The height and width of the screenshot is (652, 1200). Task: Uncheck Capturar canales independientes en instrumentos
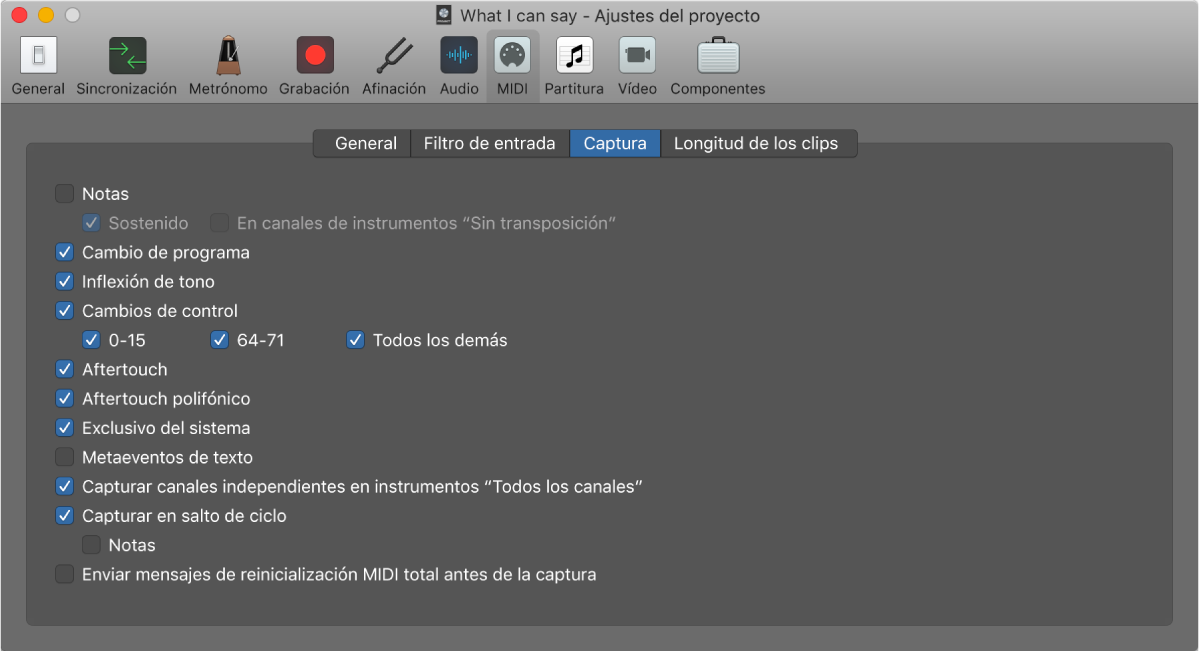coord(65,487)
